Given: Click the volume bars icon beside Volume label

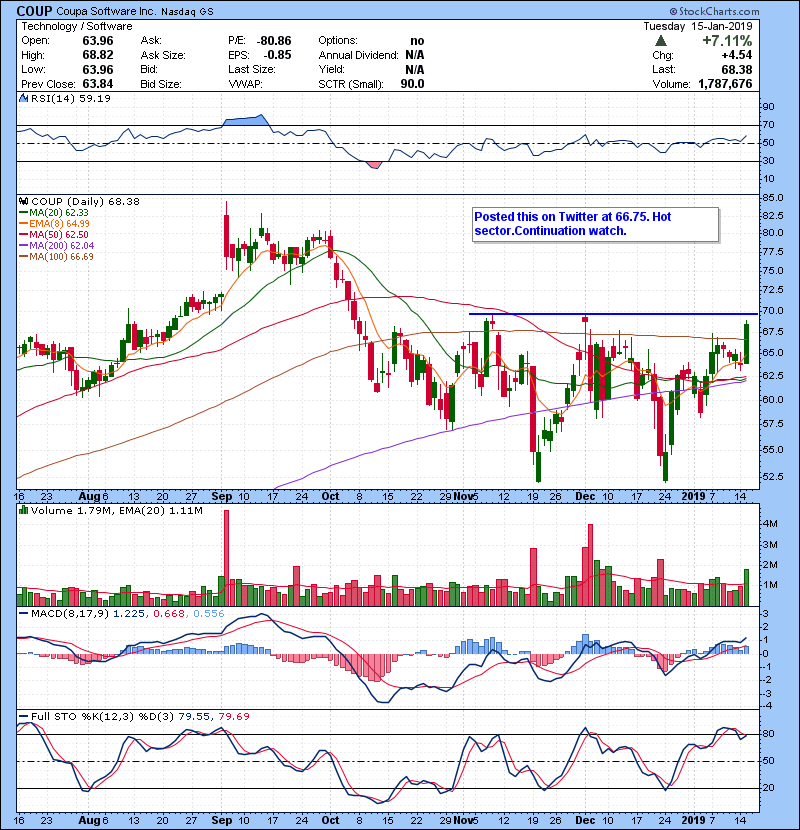Looking at the screenshot, I should pos(24,510).
